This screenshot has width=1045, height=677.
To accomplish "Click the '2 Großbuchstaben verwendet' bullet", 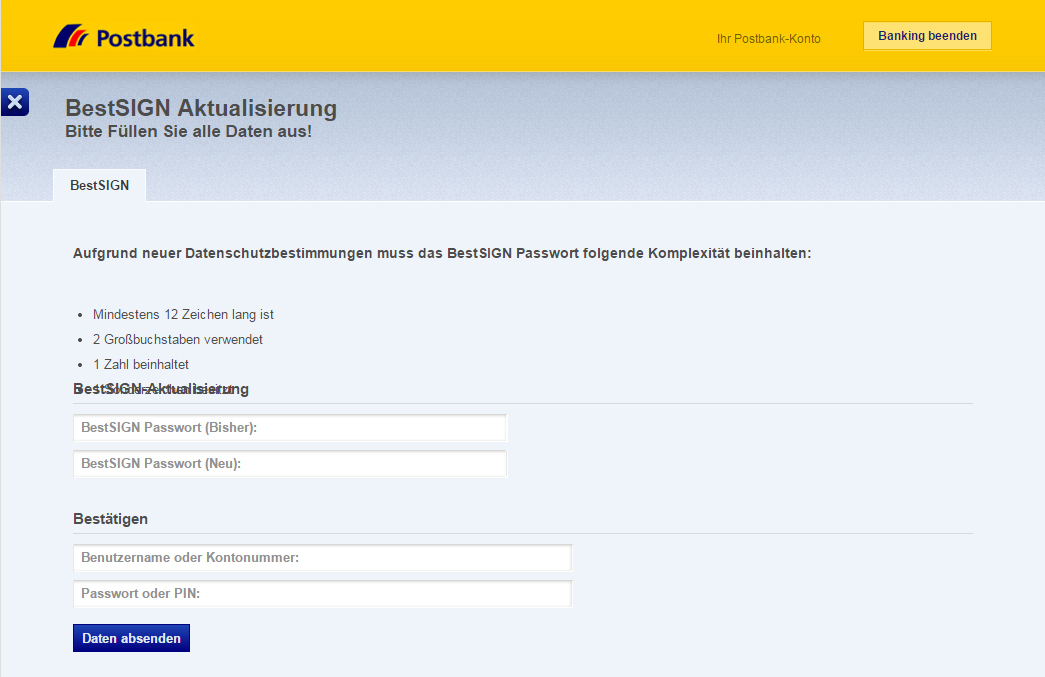I will [178, 340].
